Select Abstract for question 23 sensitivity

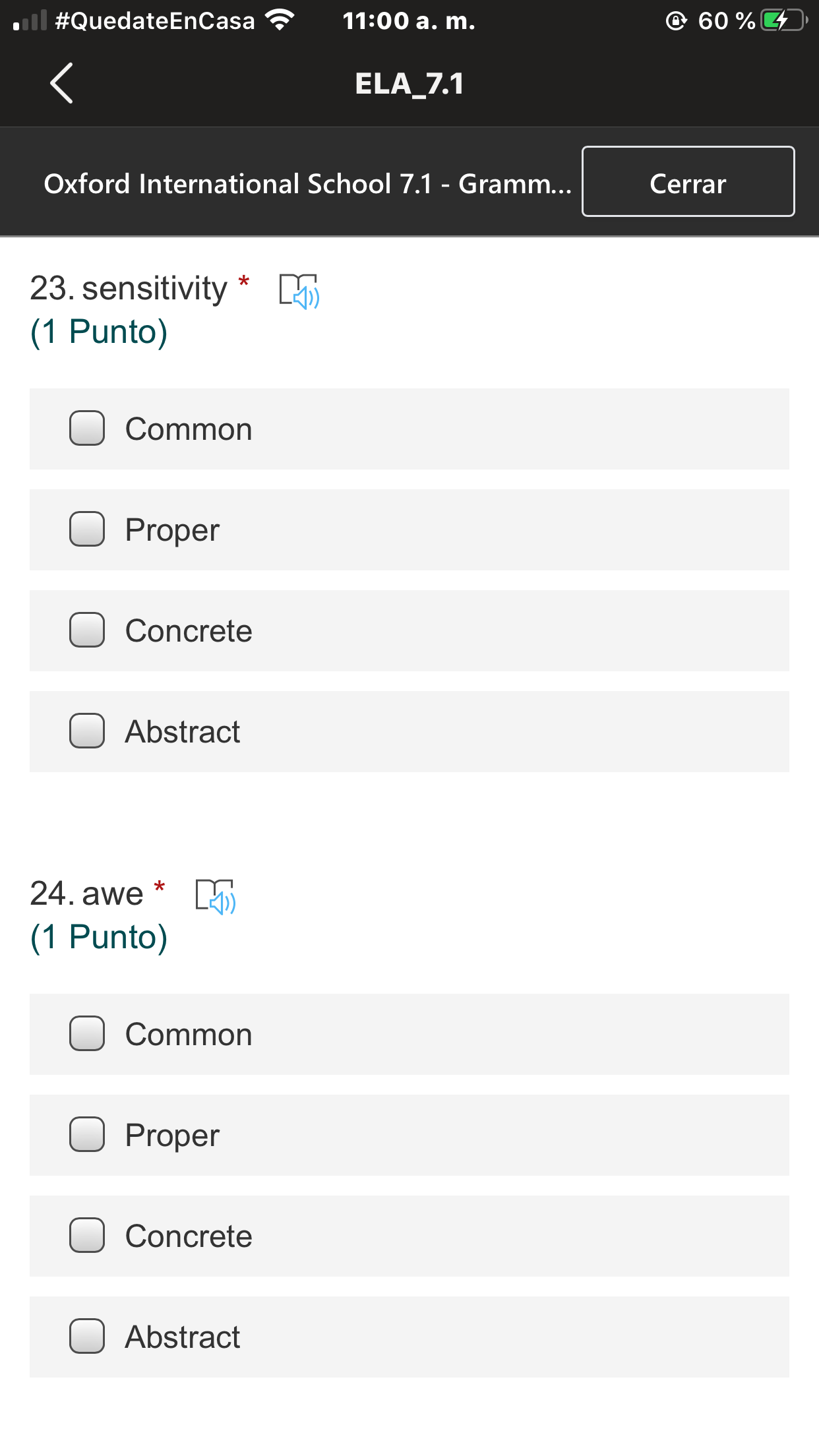[87, 731]
